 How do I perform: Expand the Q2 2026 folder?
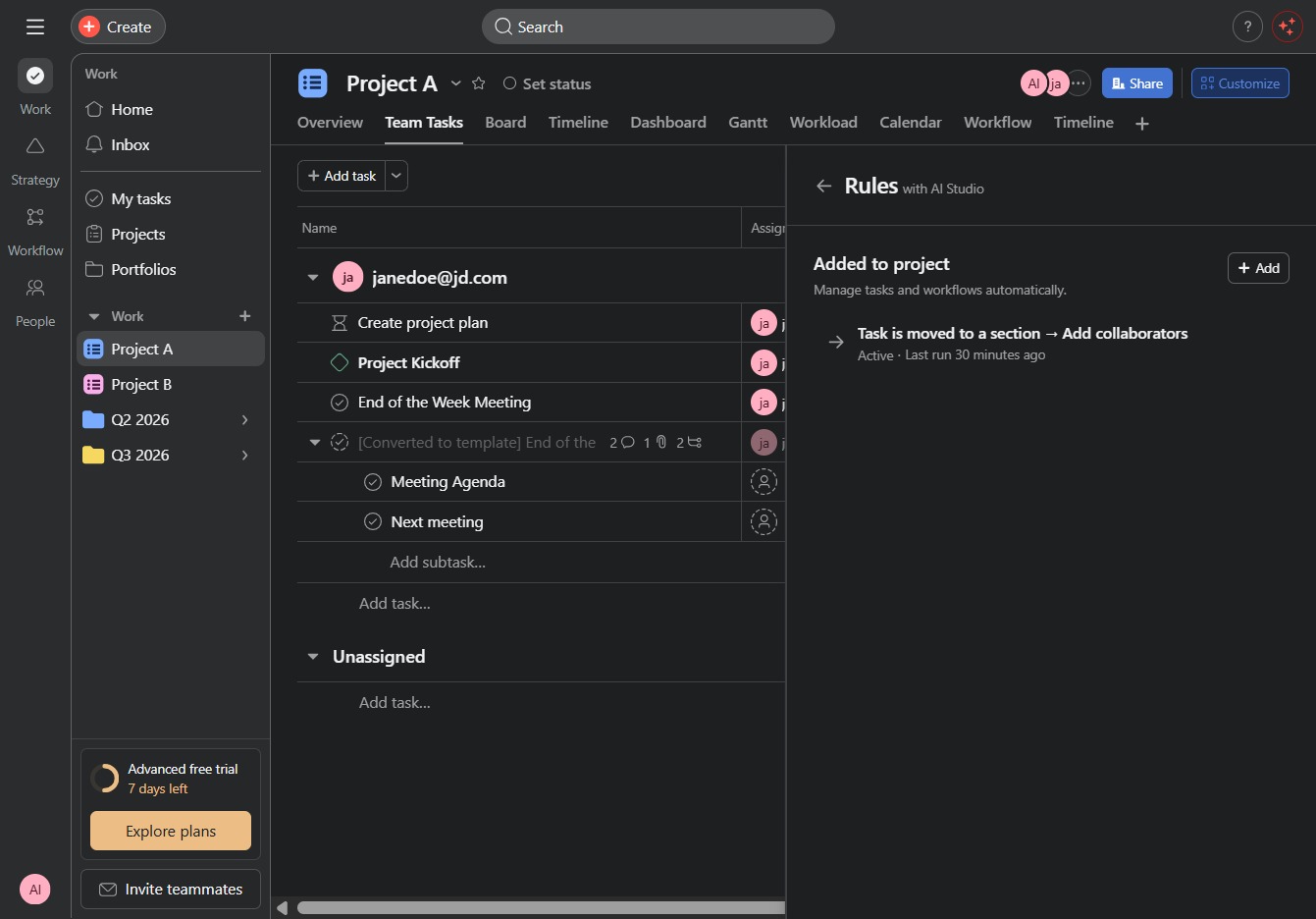coord(245,420)
